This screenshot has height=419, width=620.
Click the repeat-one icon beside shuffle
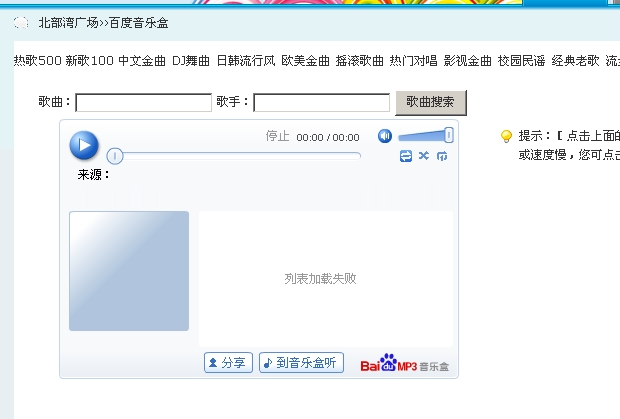[442, 156]
